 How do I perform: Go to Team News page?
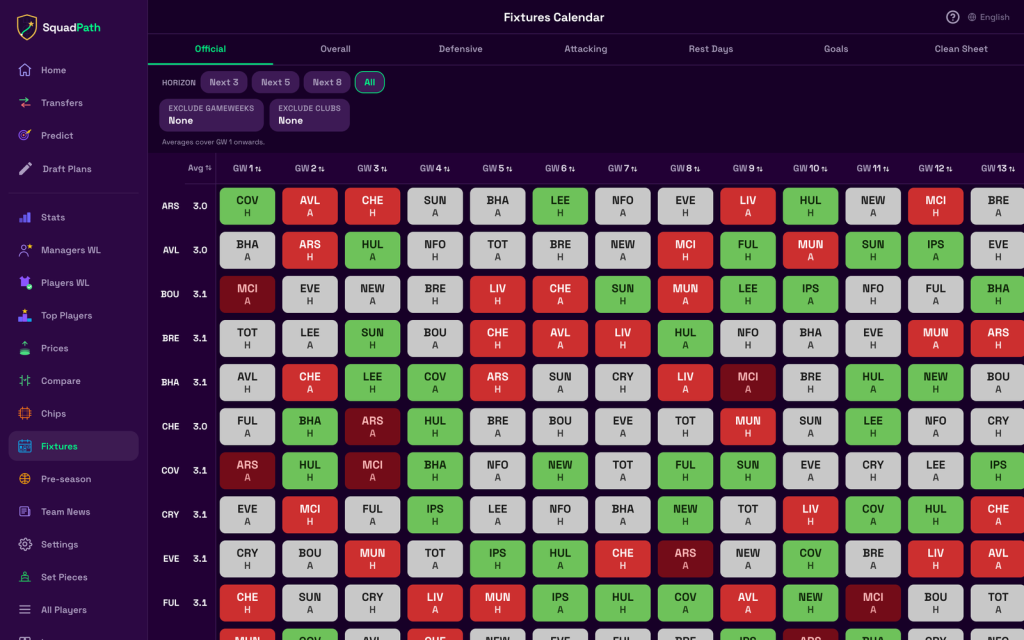pyautogui.click(x=65, y=511)
